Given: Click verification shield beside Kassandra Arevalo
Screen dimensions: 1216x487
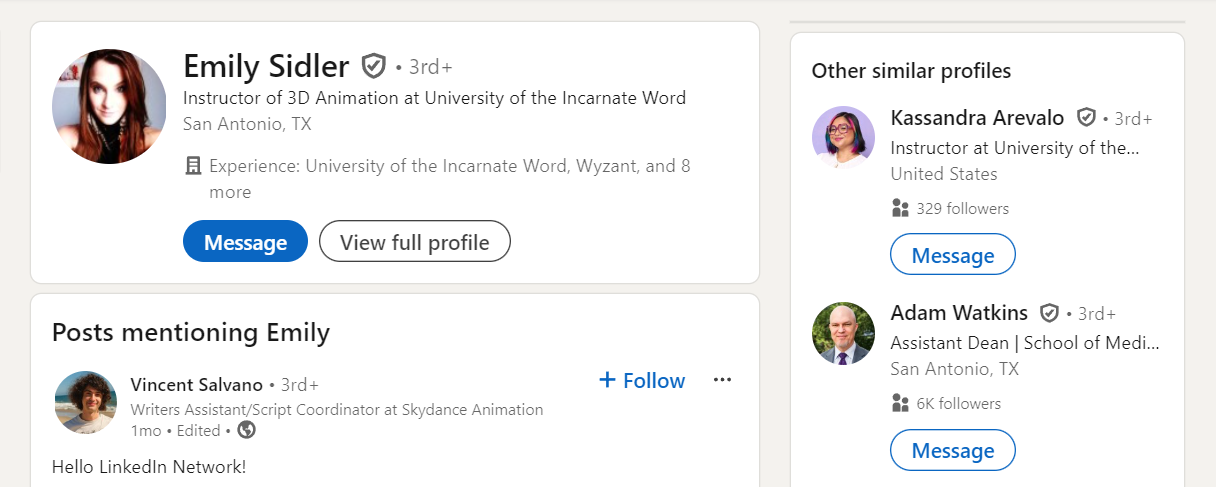Looking at the screenshot, I should (1086, 118).
